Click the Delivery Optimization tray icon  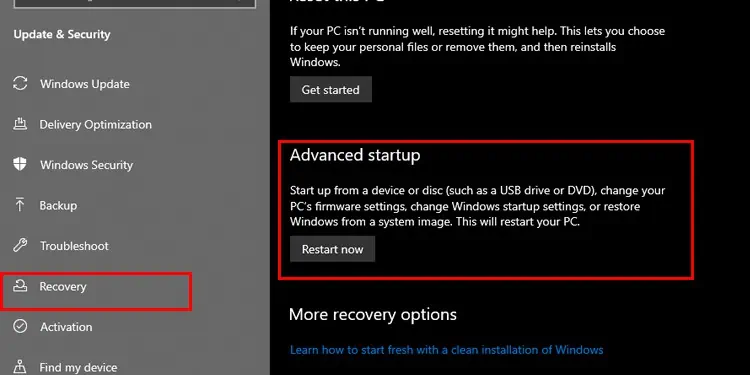point(20,124)
